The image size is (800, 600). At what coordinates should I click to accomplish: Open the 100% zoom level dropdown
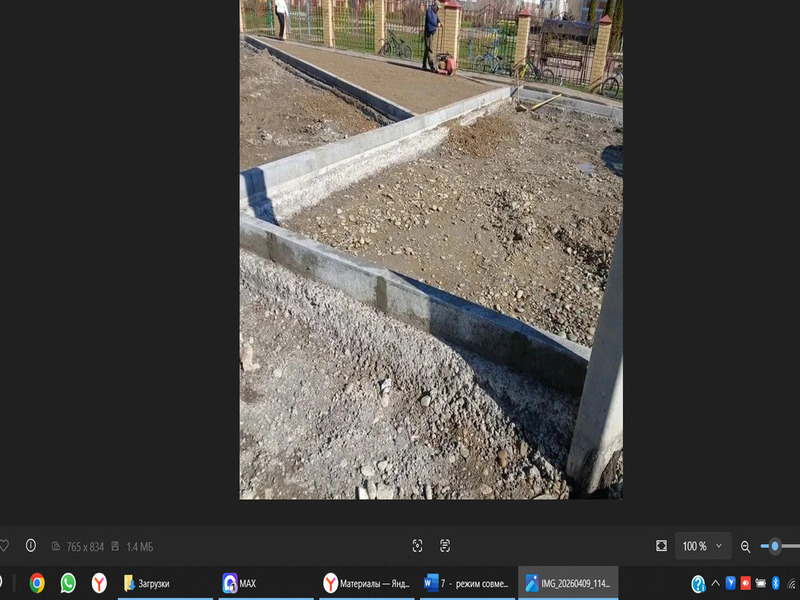(702, 546)
